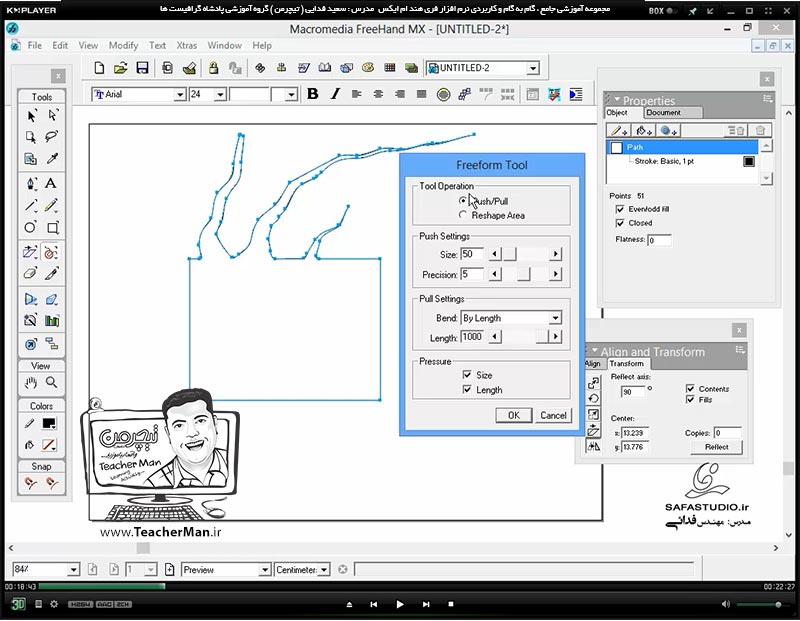Image resolution: width=800 pixels, height=621 pixels.
Task: Switch to the Align tab
Action: pyautogui.click(x=592, y=363)
